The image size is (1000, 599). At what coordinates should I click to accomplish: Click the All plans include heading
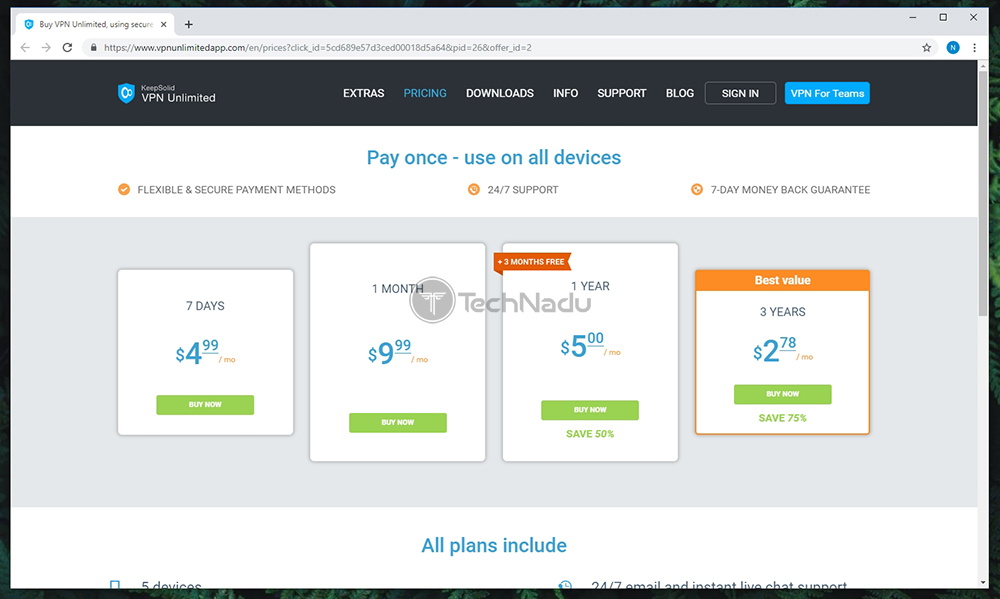coord(494,545)
